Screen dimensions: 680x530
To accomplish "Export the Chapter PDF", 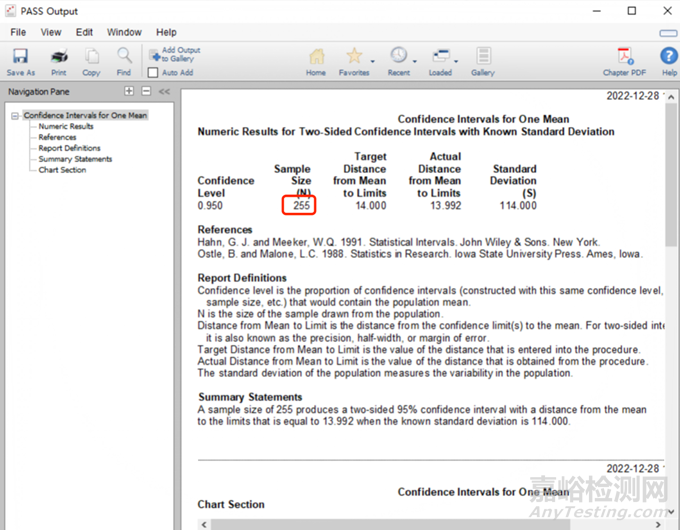I will coord(623,58).
